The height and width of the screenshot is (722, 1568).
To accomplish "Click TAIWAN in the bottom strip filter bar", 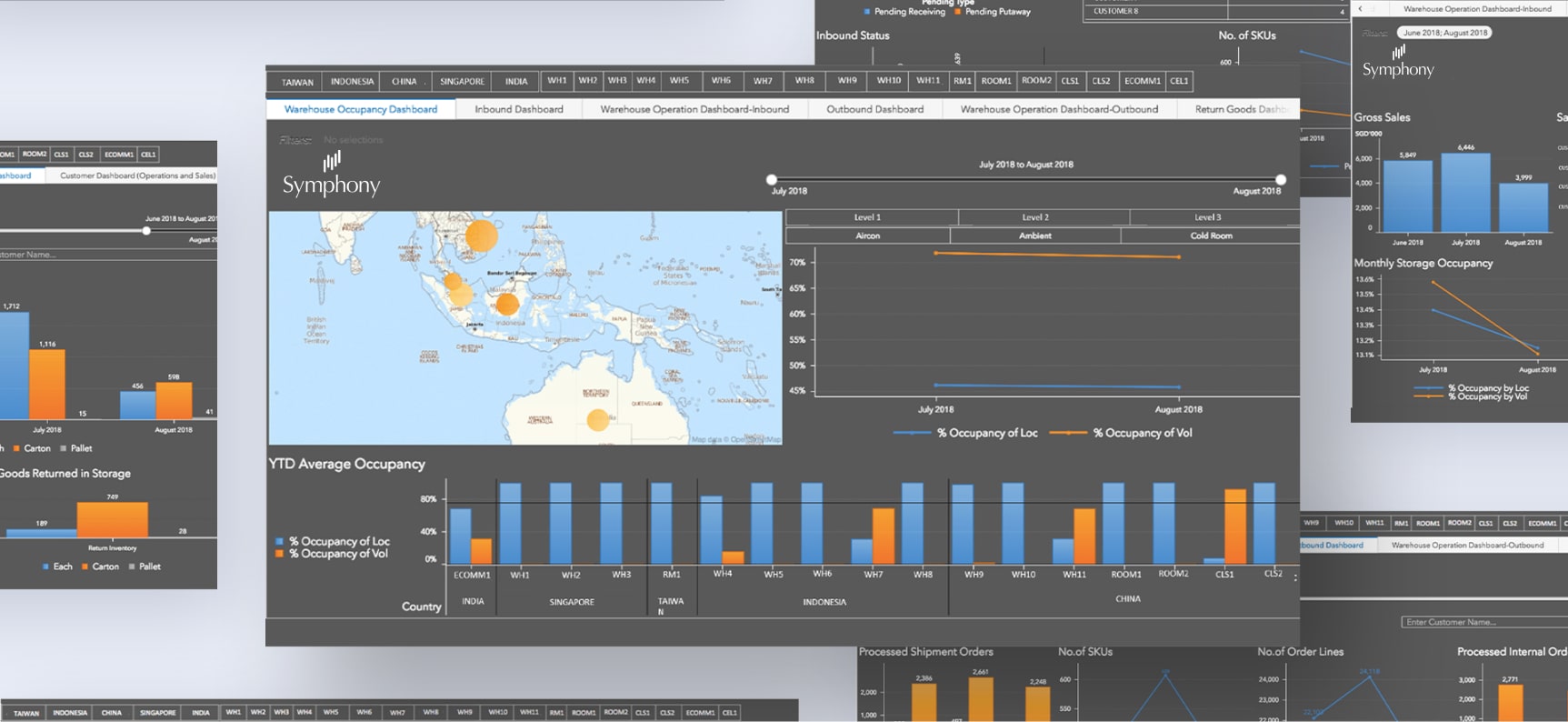I will click(26, 713).
